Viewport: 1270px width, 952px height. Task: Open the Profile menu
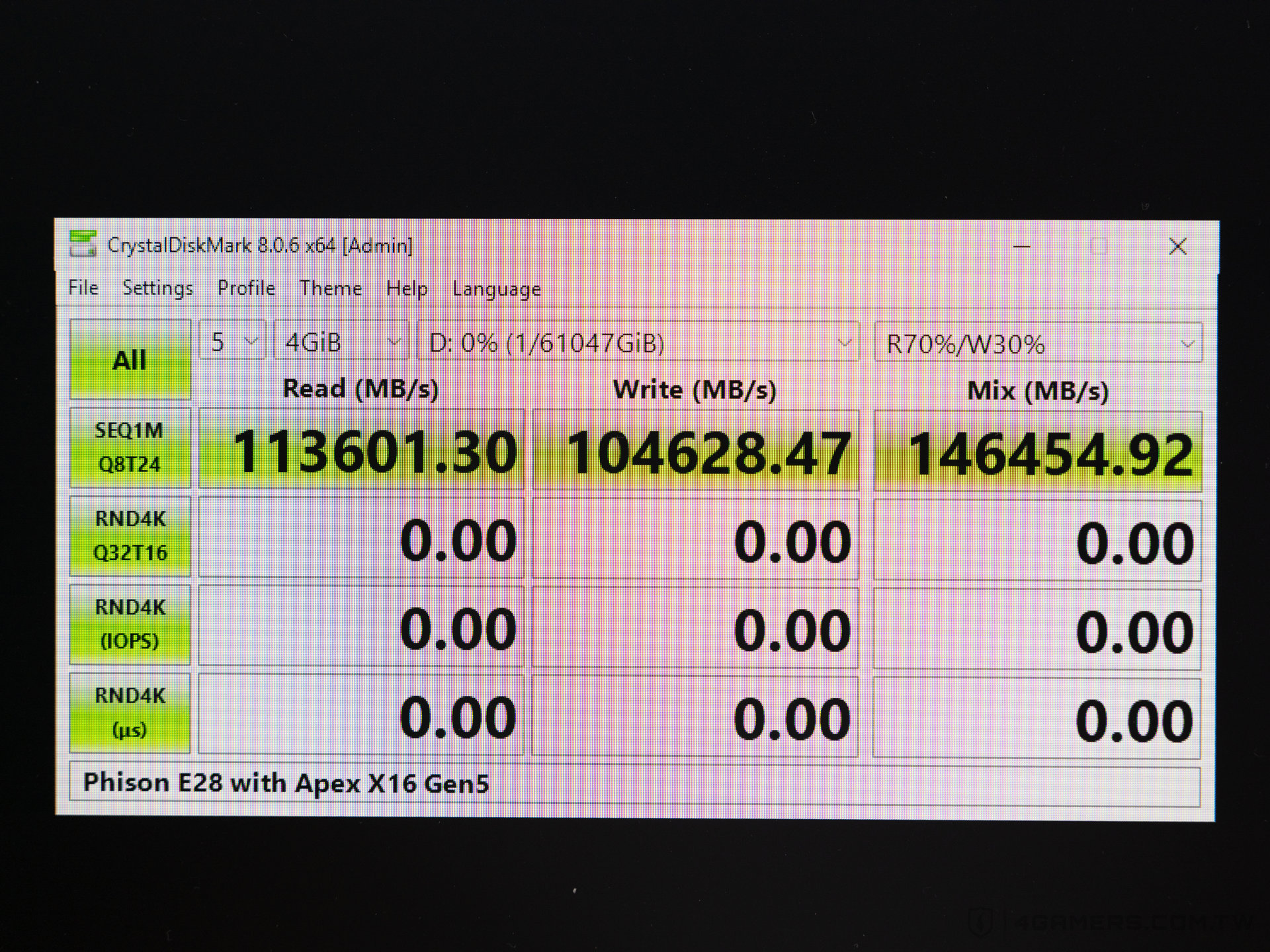(246, 288)
